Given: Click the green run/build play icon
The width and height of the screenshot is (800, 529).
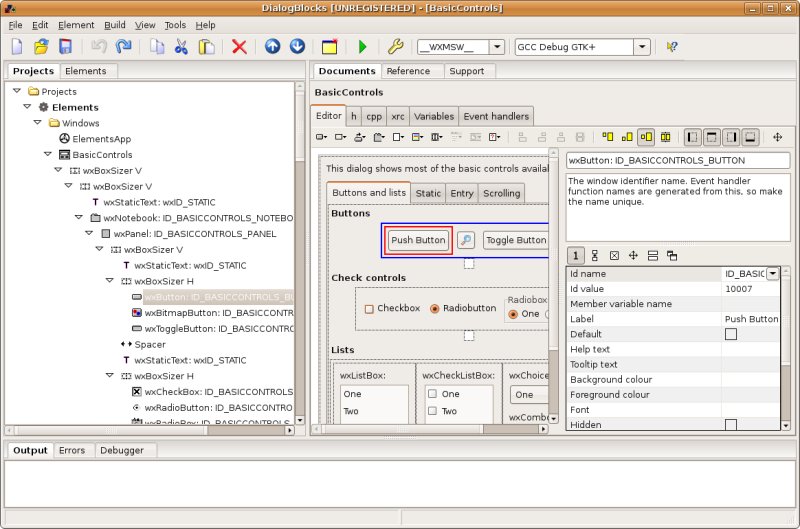Looking at the screenshot, I should (x=362, y=47).
